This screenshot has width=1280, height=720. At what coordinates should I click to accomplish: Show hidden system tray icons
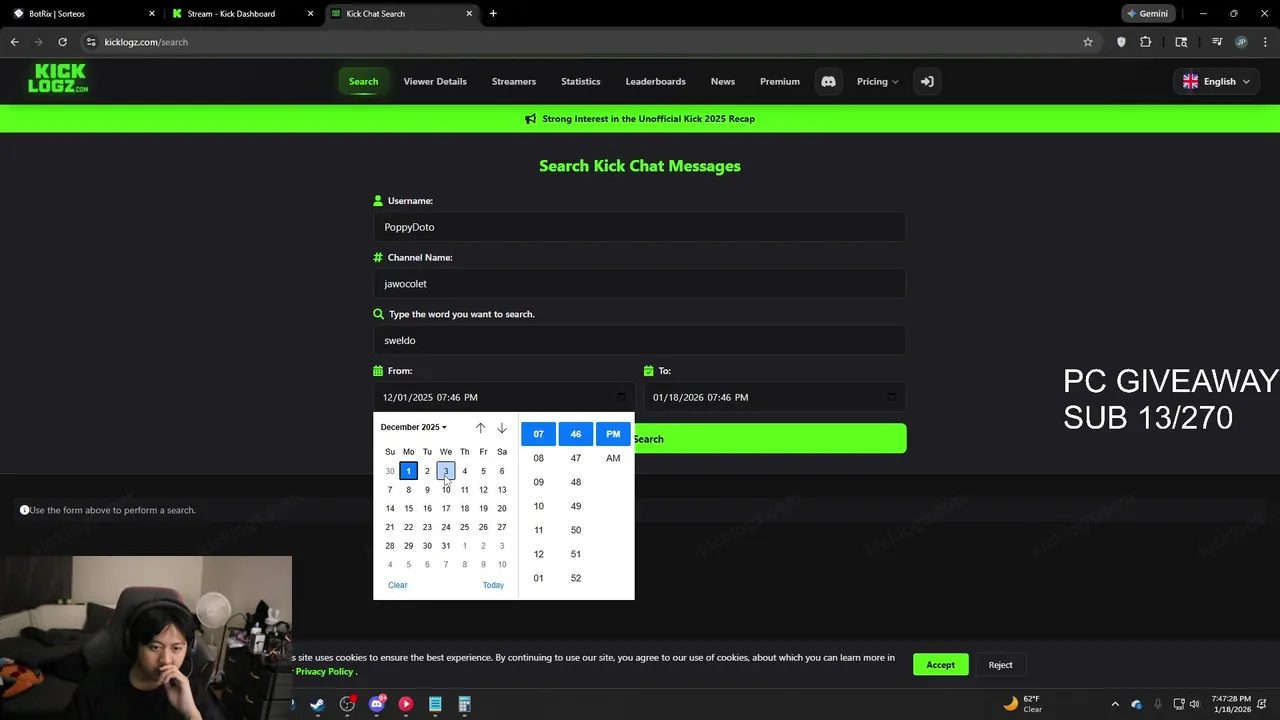[1115, 704]
